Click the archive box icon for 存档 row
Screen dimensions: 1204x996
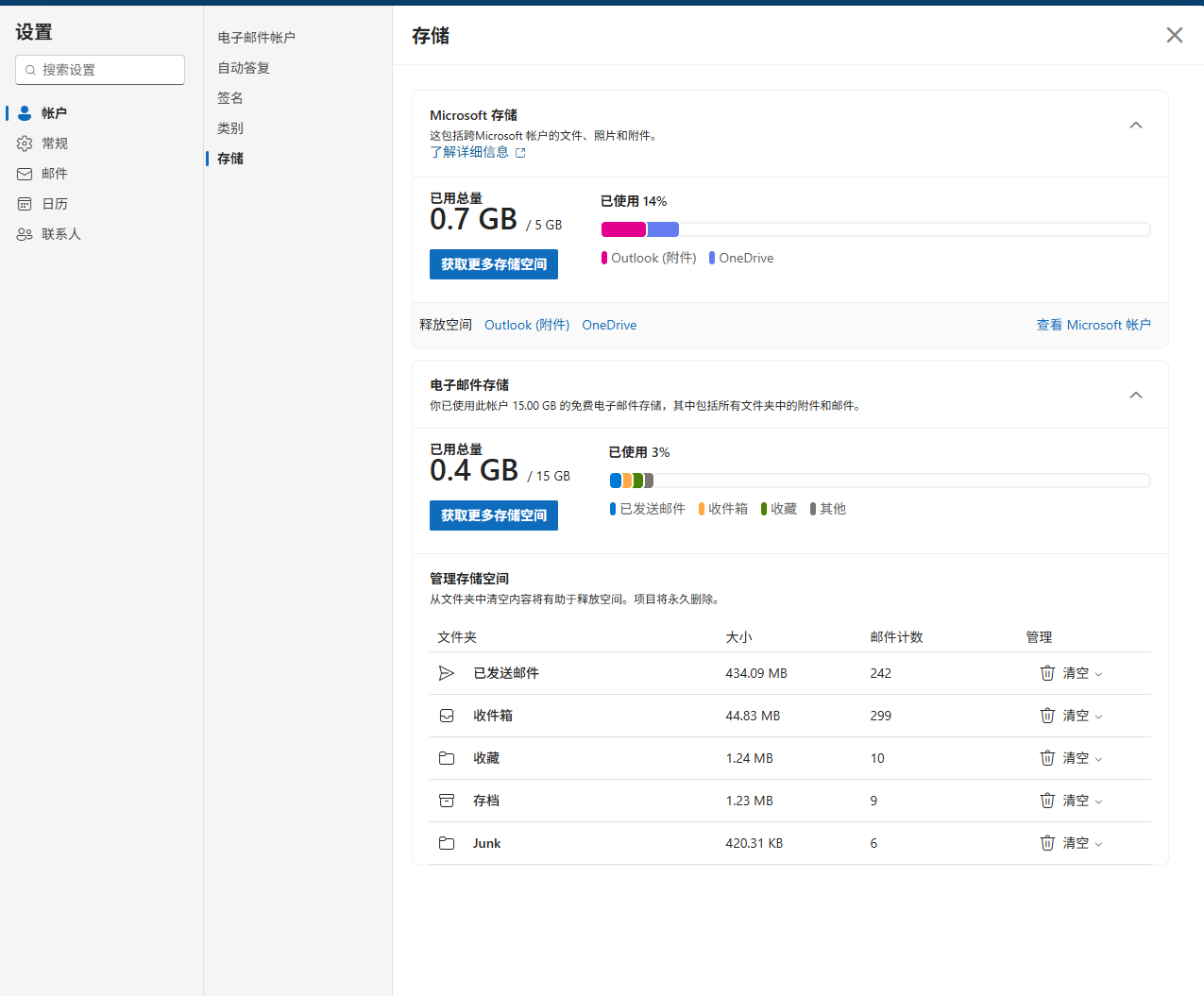tap(447, 801)
